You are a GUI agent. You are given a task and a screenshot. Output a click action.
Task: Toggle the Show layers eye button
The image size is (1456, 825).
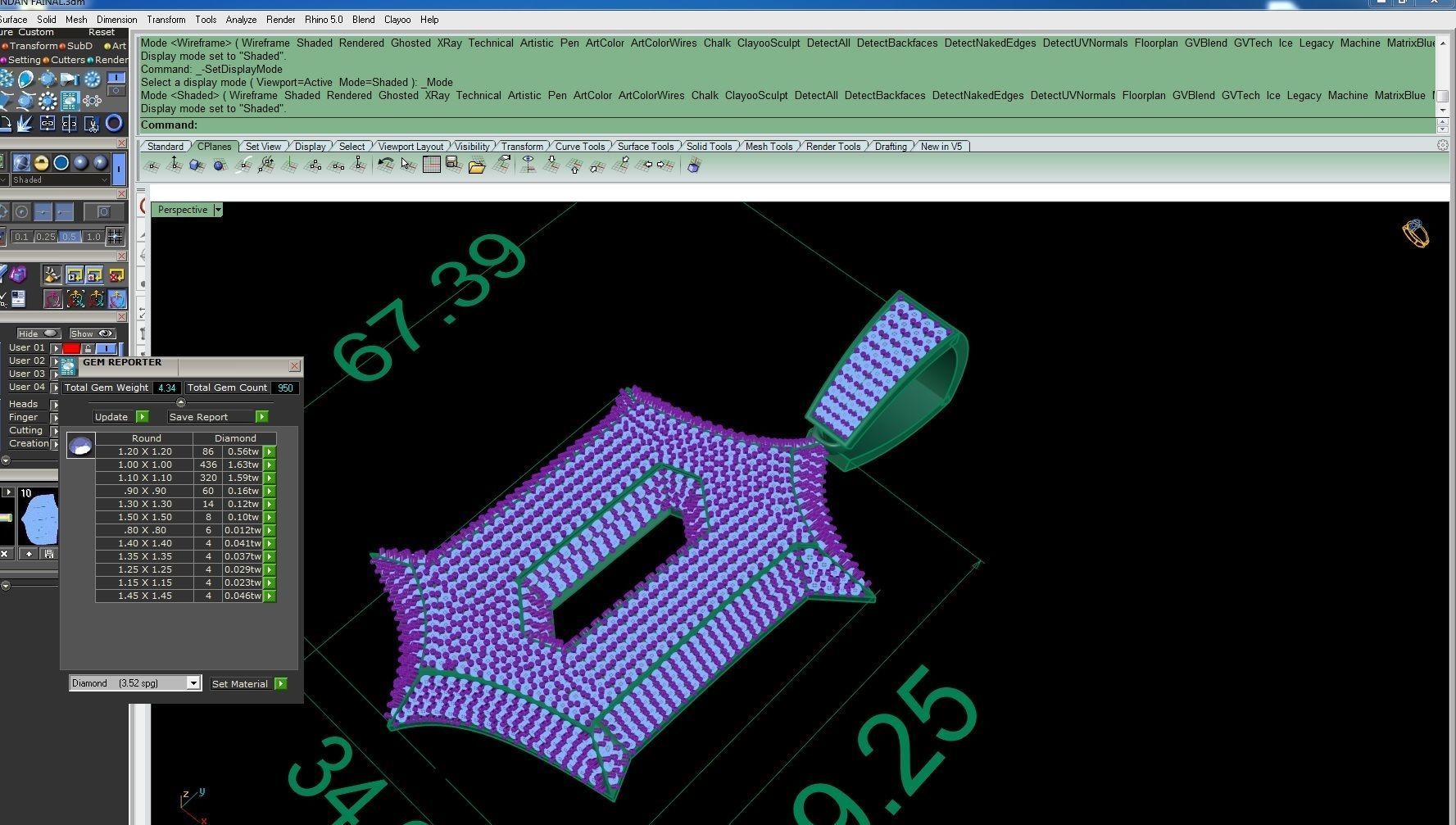click(x=92, y=333)
